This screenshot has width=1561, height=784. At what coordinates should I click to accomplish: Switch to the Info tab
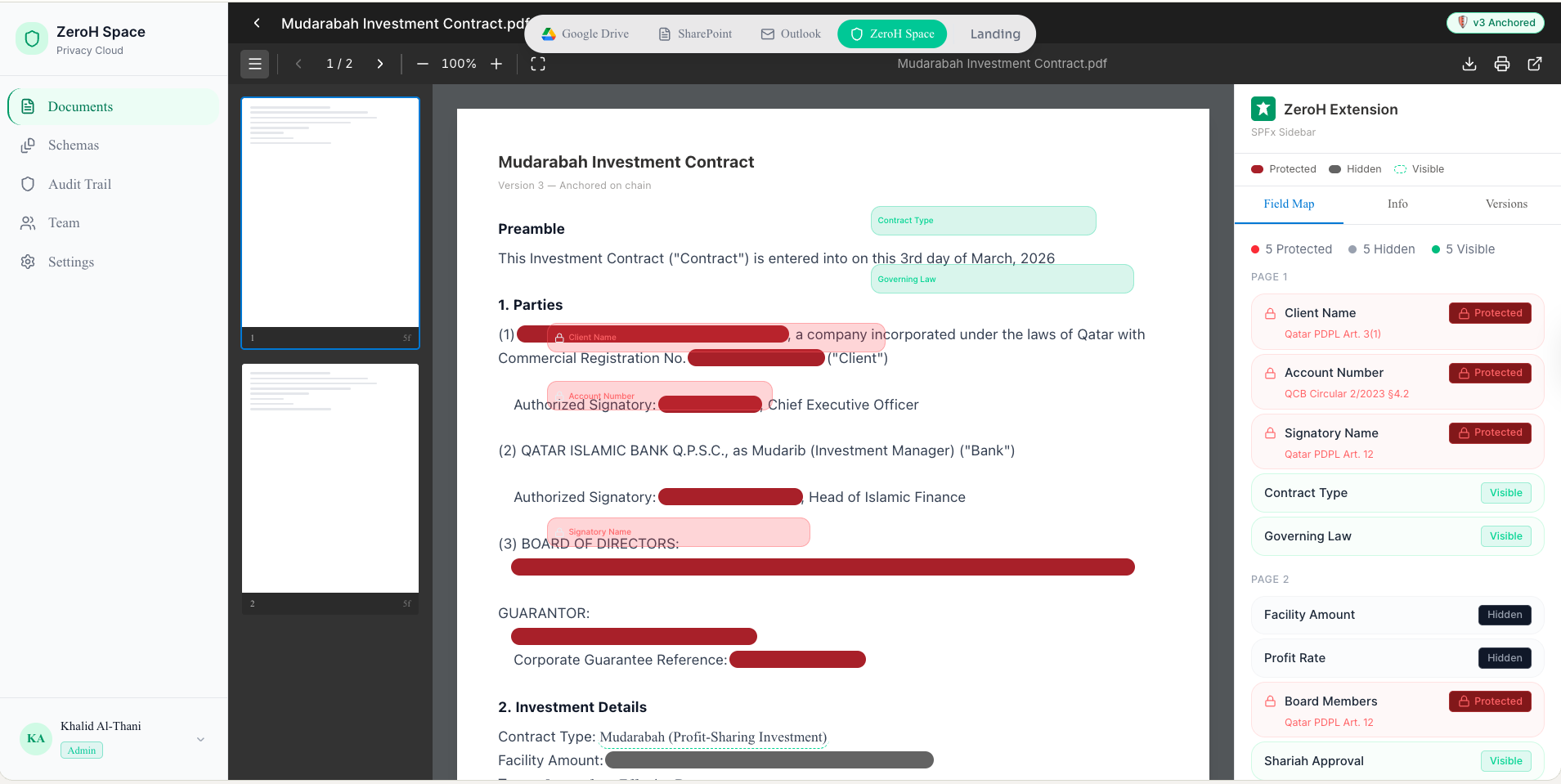tap(1397, 204)
